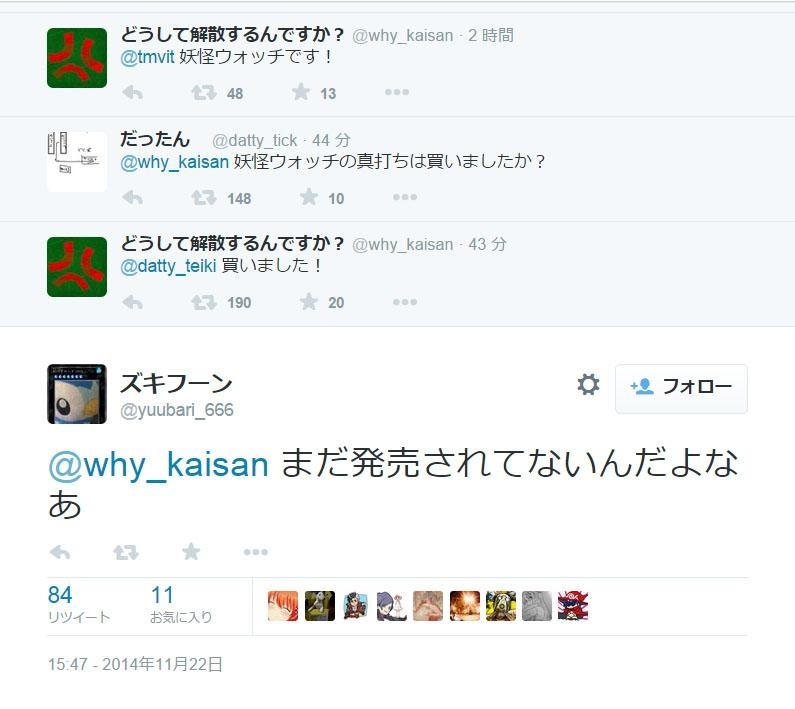Open gear settings menu beside フォロー

588,385
